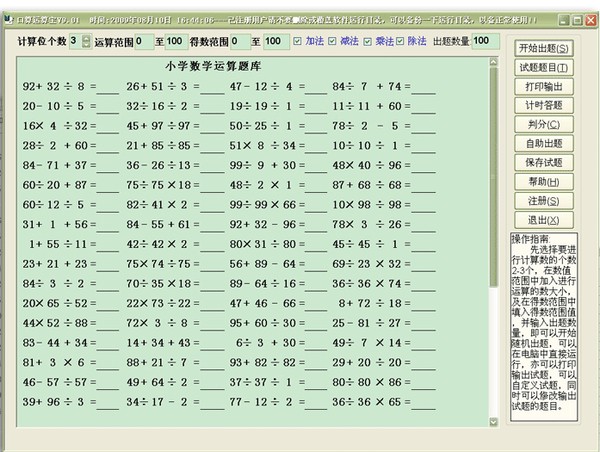Click the 运算范围 maximum value field

pos(175,41)
